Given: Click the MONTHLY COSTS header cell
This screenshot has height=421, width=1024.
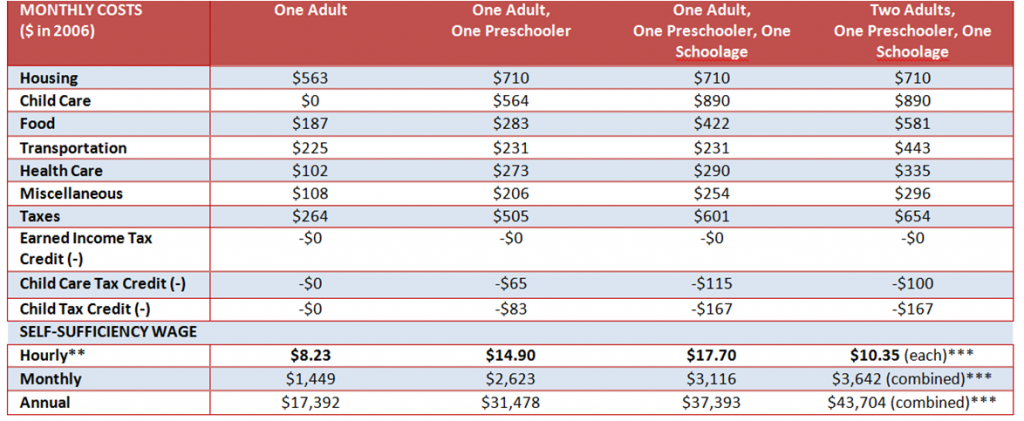Looking at the screenshot, I should pyautogui.click(x=109, y=33).
